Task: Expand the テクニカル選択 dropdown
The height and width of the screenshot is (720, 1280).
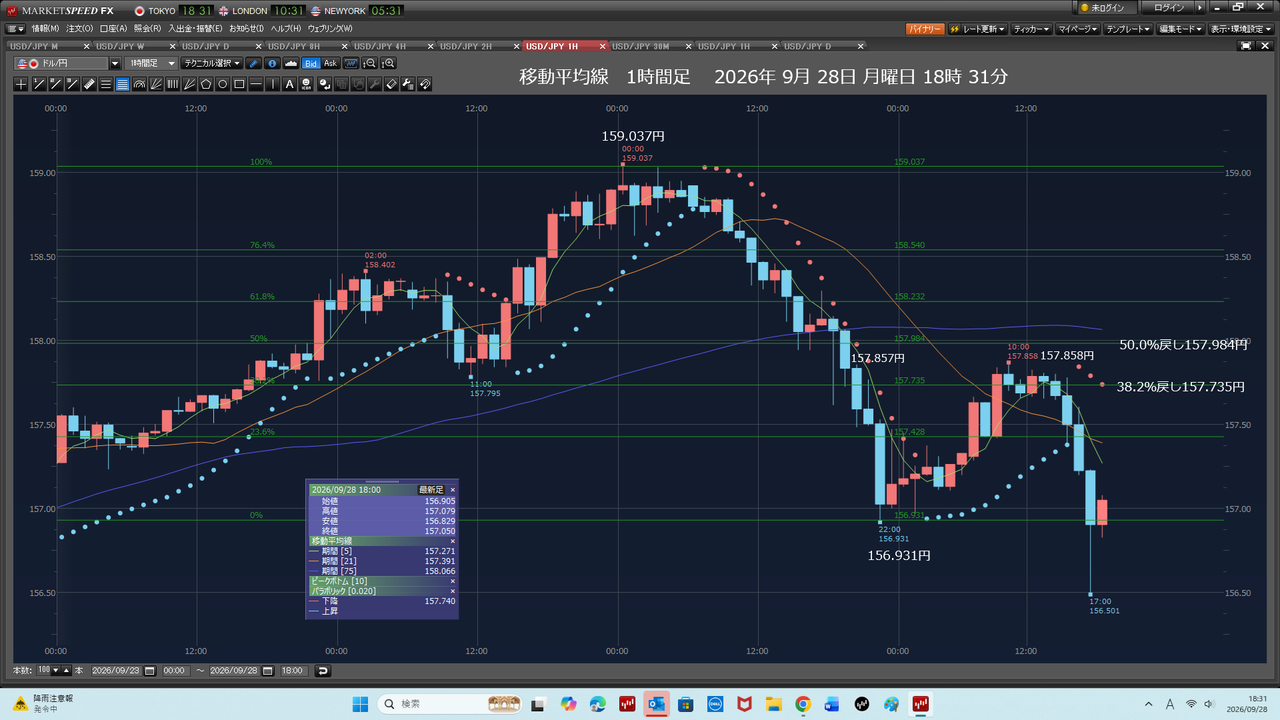Action: click(213, 63)
